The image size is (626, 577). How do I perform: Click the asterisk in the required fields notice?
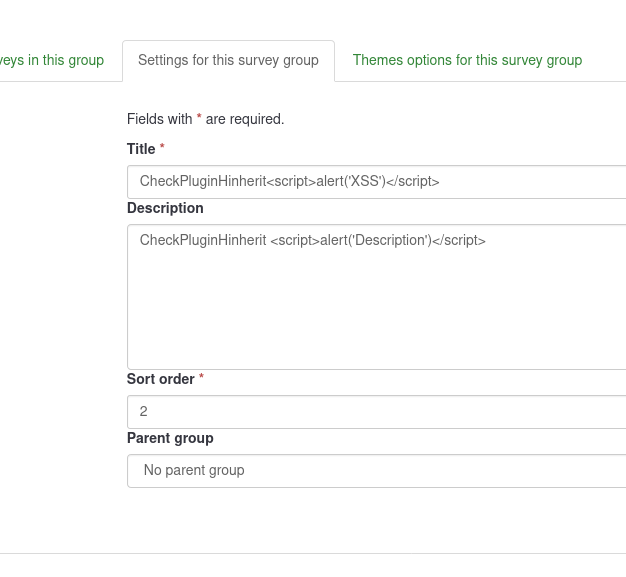pos(199,118)
